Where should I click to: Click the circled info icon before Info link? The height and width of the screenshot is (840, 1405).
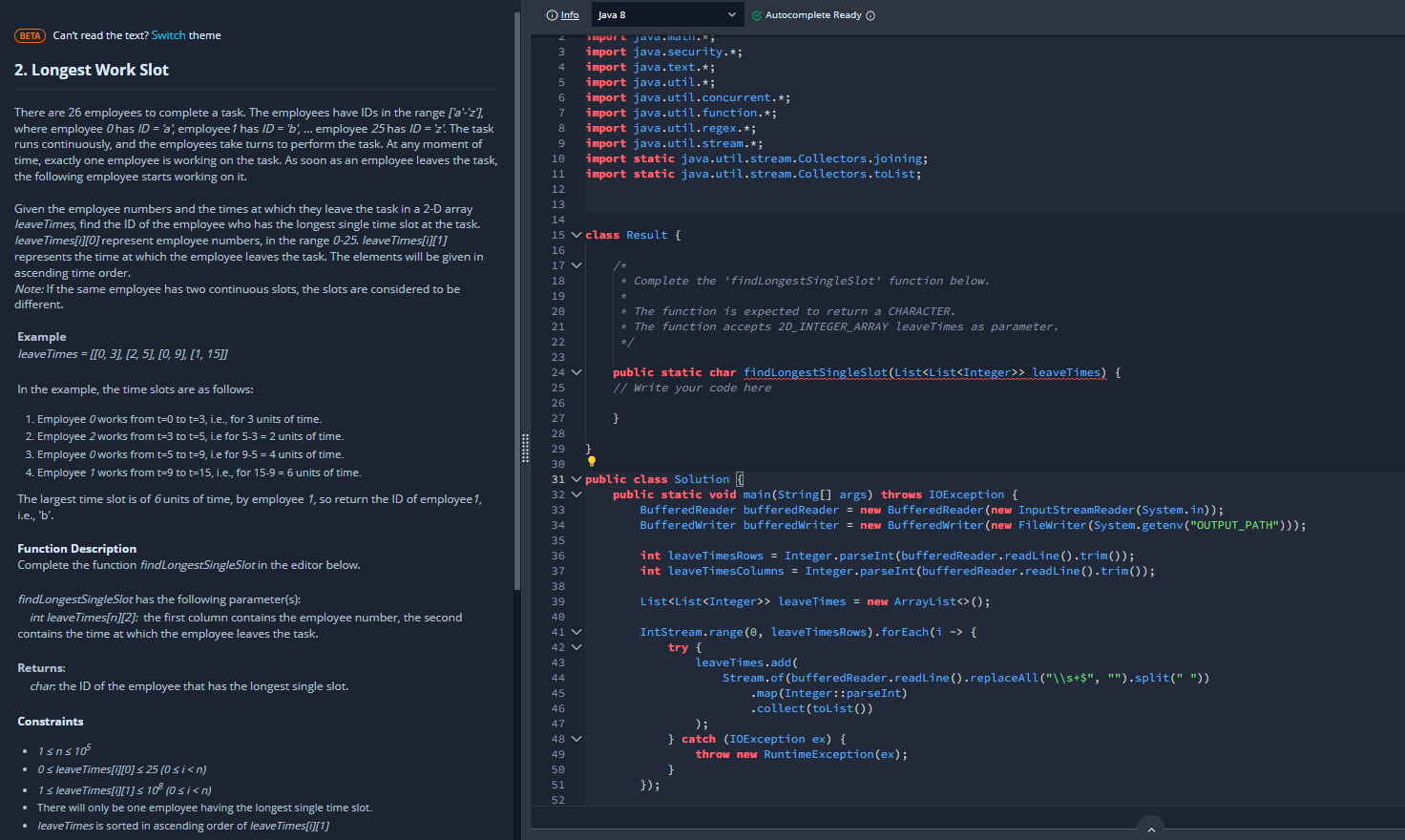550,14
